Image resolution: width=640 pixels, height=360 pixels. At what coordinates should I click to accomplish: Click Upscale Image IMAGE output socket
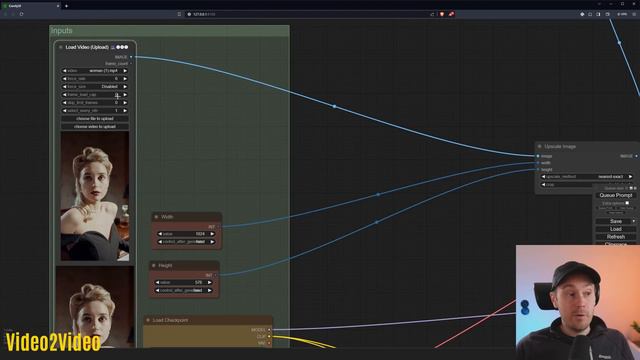636,156
